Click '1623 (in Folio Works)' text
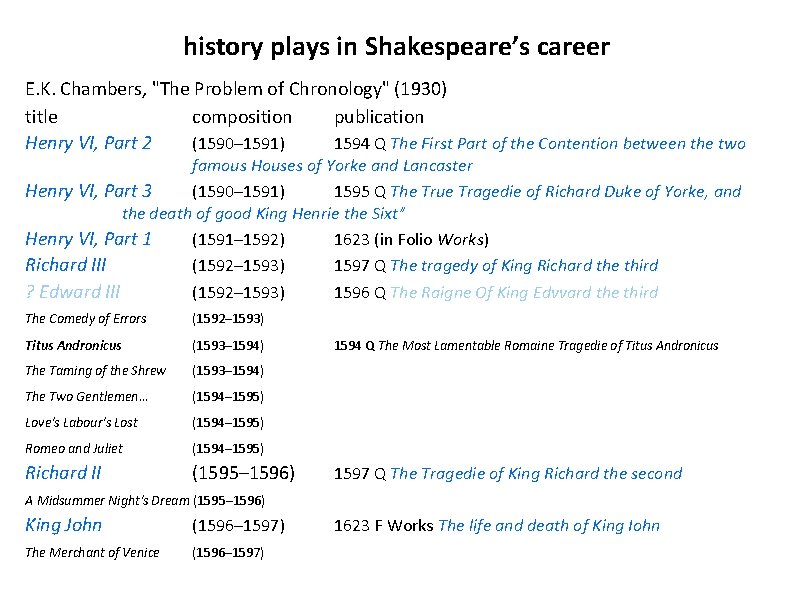 click(411, 240)
